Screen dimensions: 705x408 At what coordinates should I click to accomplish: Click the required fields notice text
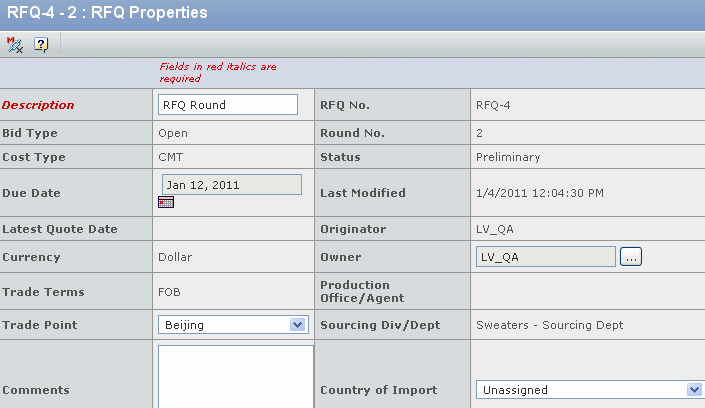217,72
